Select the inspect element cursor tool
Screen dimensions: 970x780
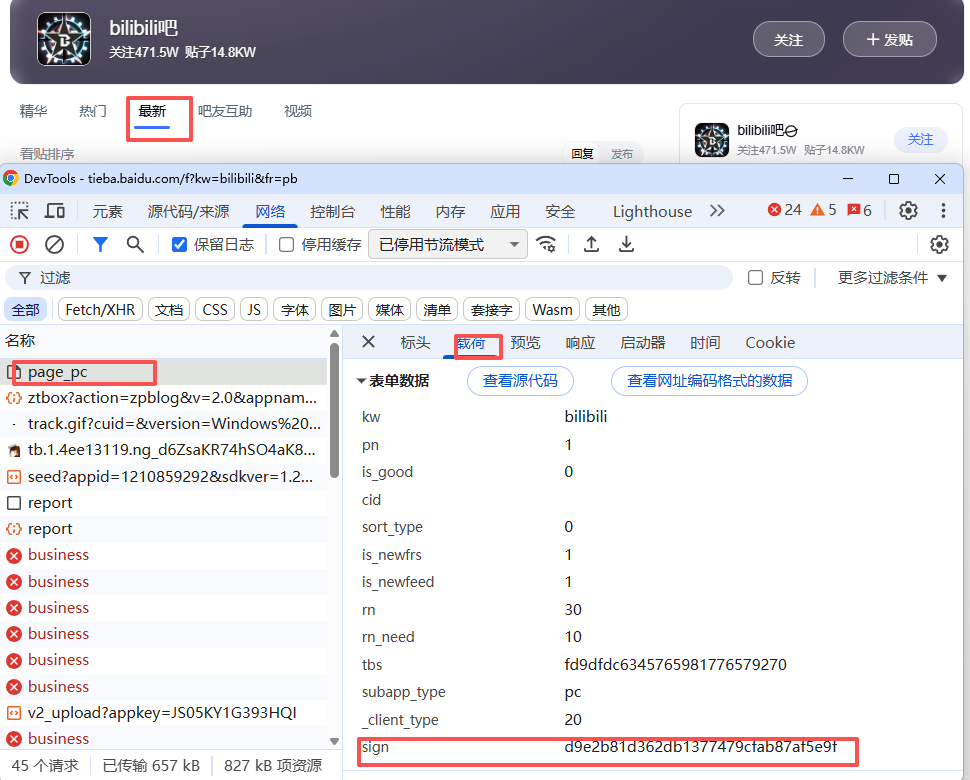click(x=18, y=210)
